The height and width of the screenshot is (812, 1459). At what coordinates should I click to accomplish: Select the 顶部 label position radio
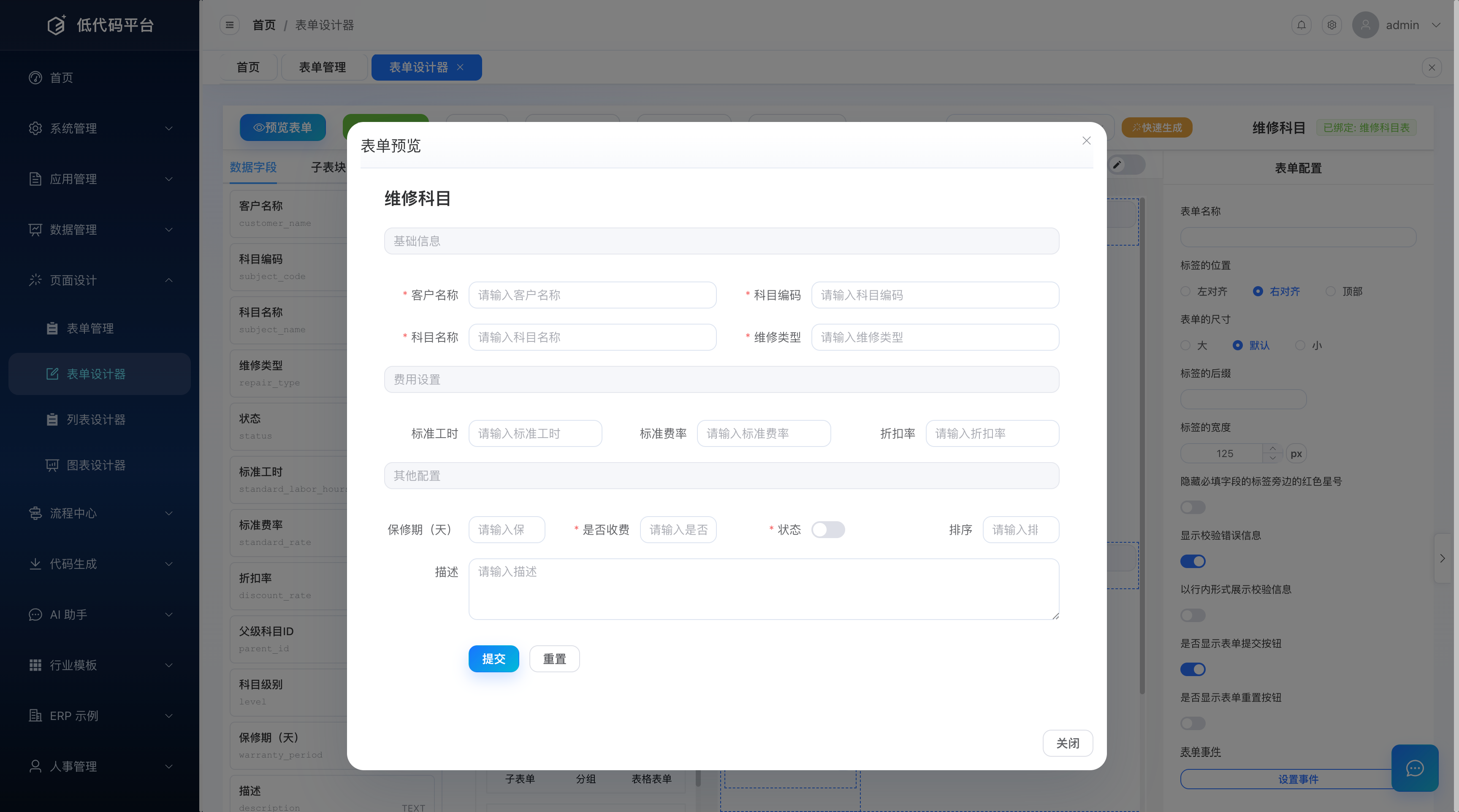click(x=1330, y=292)
